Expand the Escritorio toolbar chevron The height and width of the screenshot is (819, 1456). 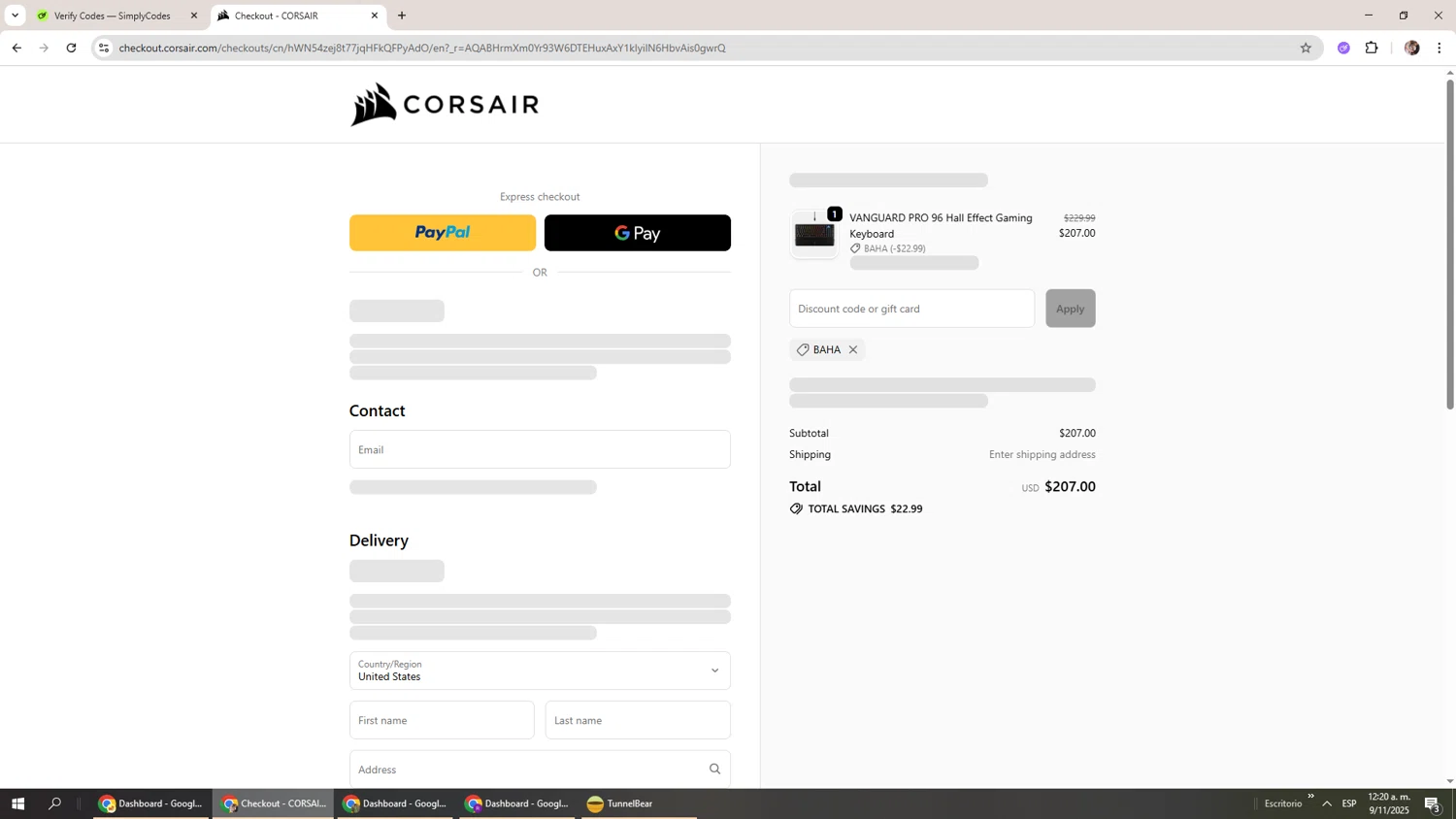tap(1310, 797)
